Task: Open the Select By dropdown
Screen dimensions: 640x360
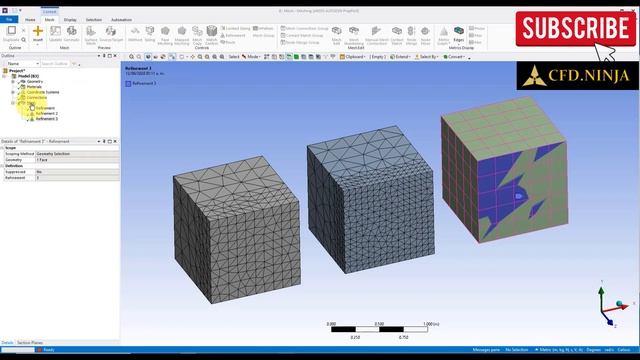Action: coord(427,57)
